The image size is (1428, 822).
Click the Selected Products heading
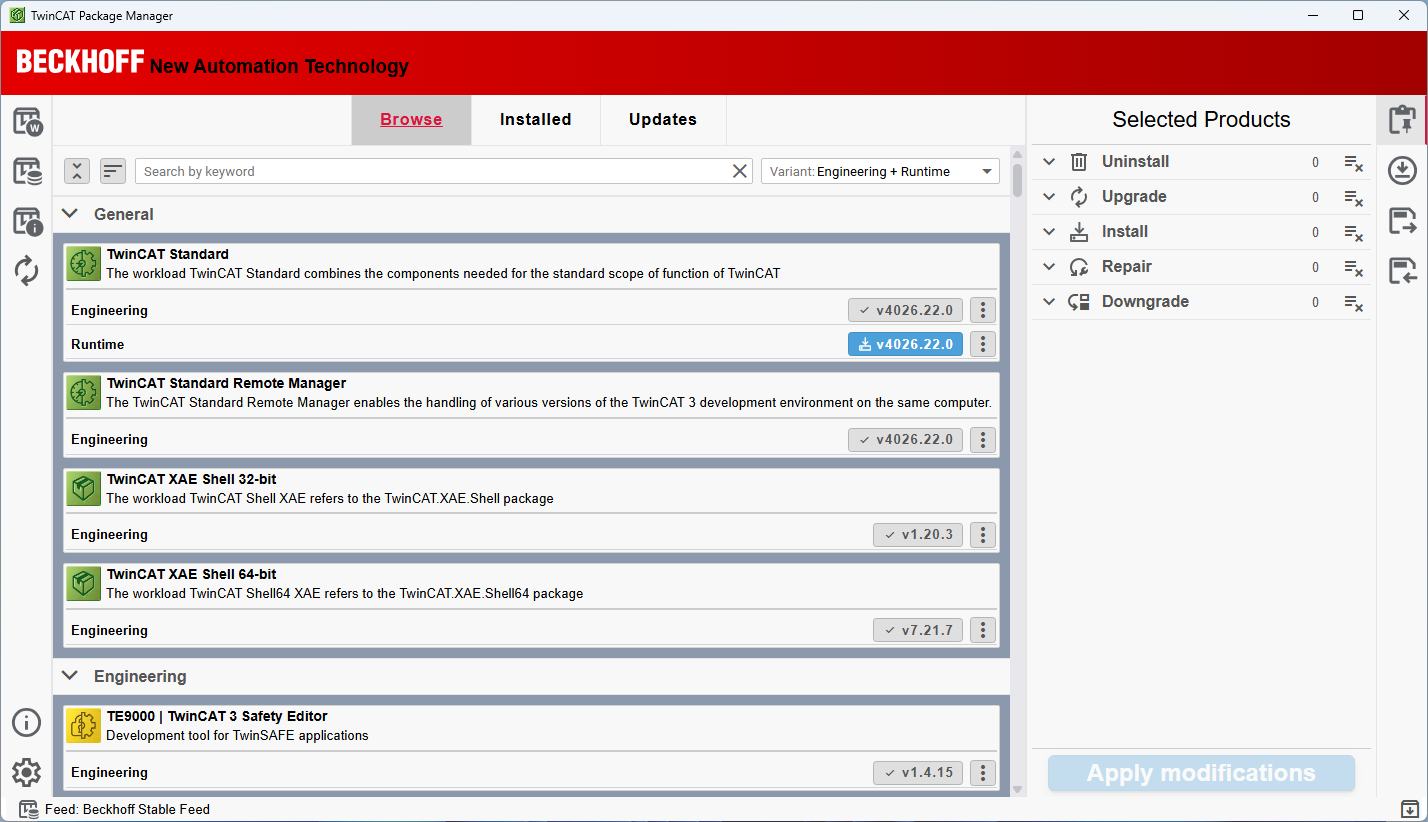coord(1201,120)
